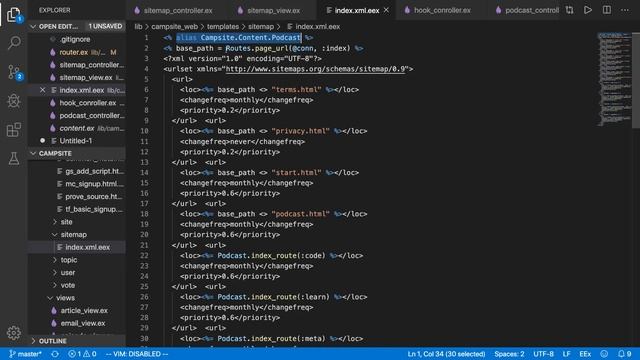Change the LF end of line setting
The height and width of the screenshot is (360, 640).
[x=567, y=354]
